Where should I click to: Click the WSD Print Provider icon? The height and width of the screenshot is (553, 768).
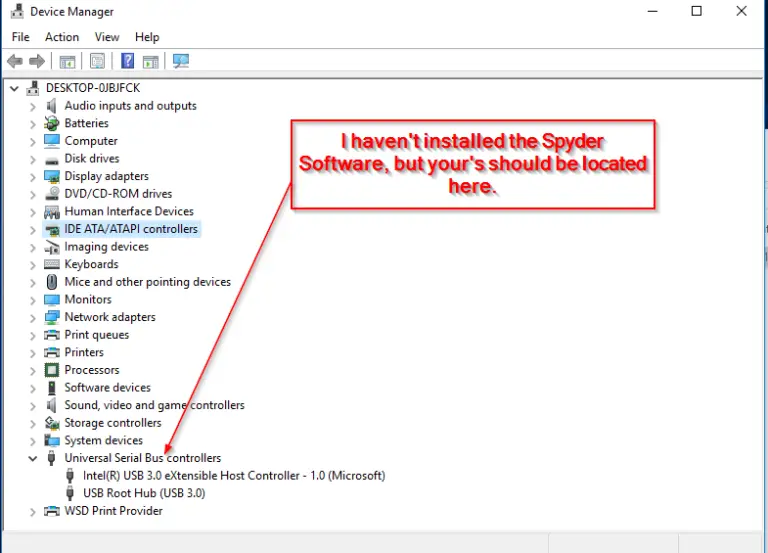pos(51,511)
